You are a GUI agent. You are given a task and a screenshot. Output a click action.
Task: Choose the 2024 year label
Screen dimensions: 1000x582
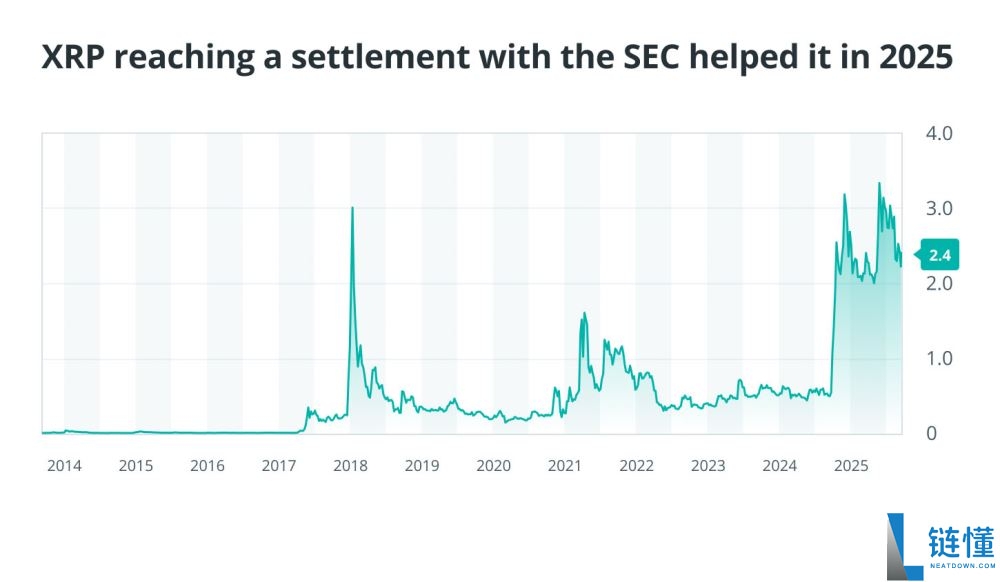779,466
